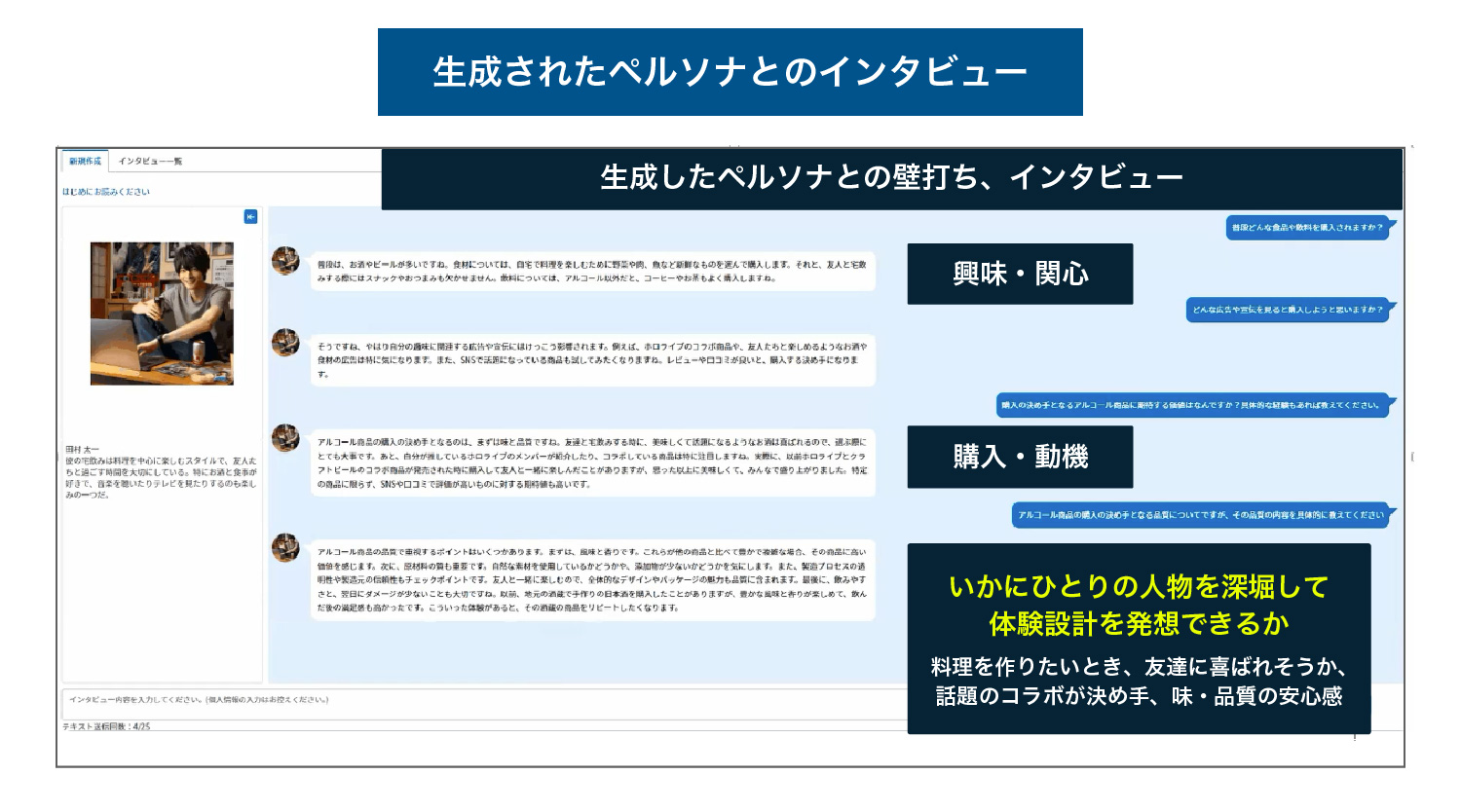1461x812 pixels.
Task: Select the persona name 田村 太一
Action: (82, 450)
